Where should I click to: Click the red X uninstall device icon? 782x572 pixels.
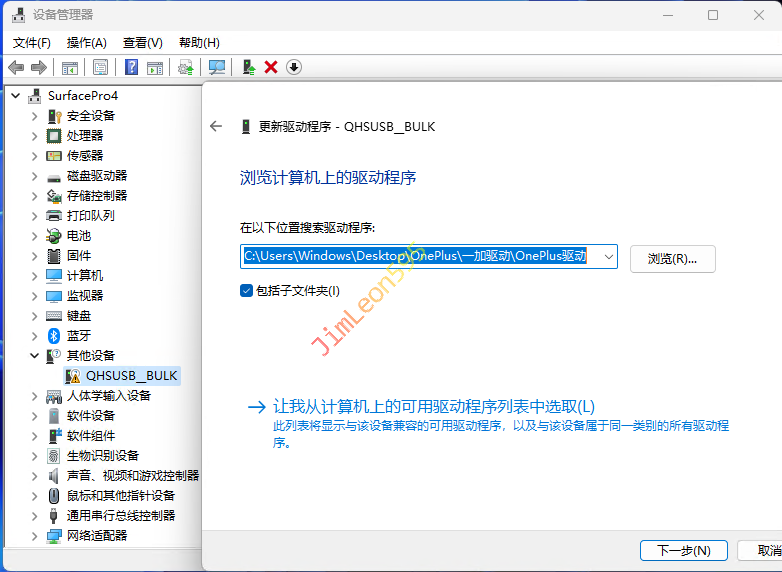pyautogui.click(x=271, y=67)
